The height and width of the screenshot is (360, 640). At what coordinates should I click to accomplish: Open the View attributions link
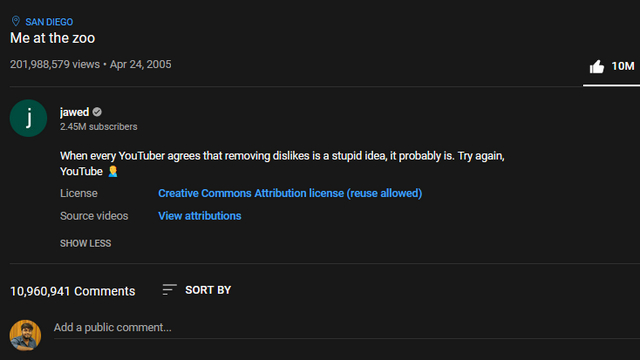200,216
